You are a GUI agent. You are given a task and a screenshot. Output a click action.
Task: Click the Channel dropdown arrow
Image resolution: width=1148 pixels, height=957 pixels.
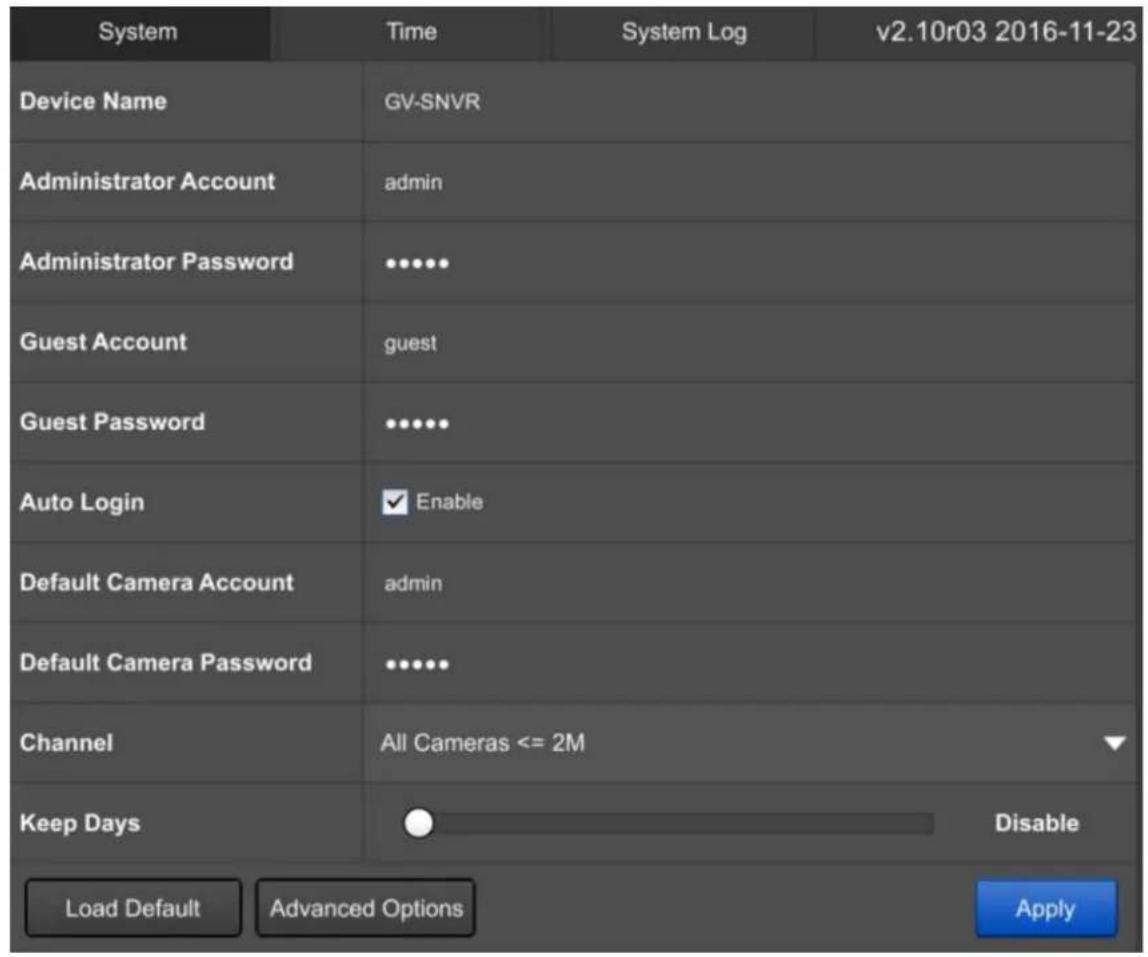click(x=1114, y=744)
